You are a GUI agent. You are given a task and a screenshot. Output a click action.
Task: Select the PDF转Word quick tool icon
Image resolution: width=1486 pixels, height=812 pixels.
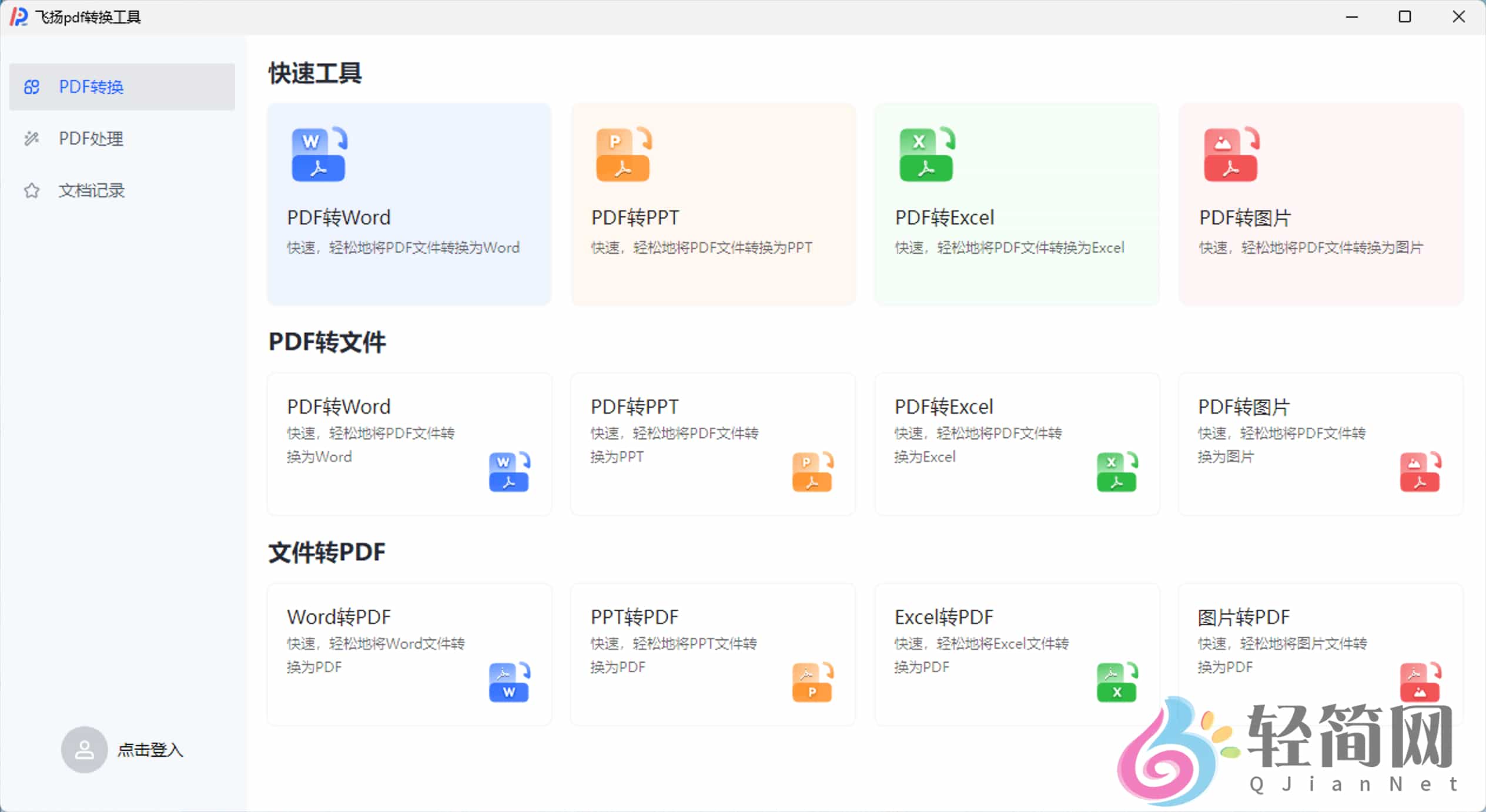pos(318,155)
